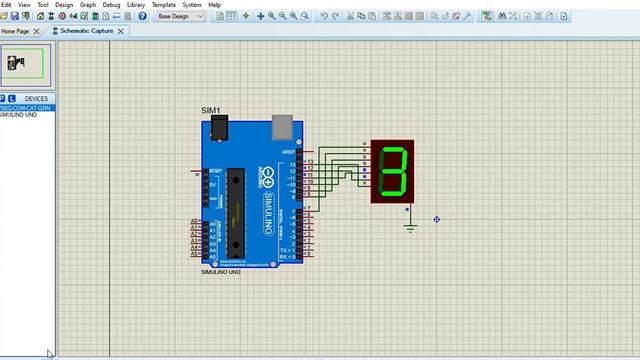Screen dimensions: 640x360
Task: Open the Edit menu
Action: (6, 5)
